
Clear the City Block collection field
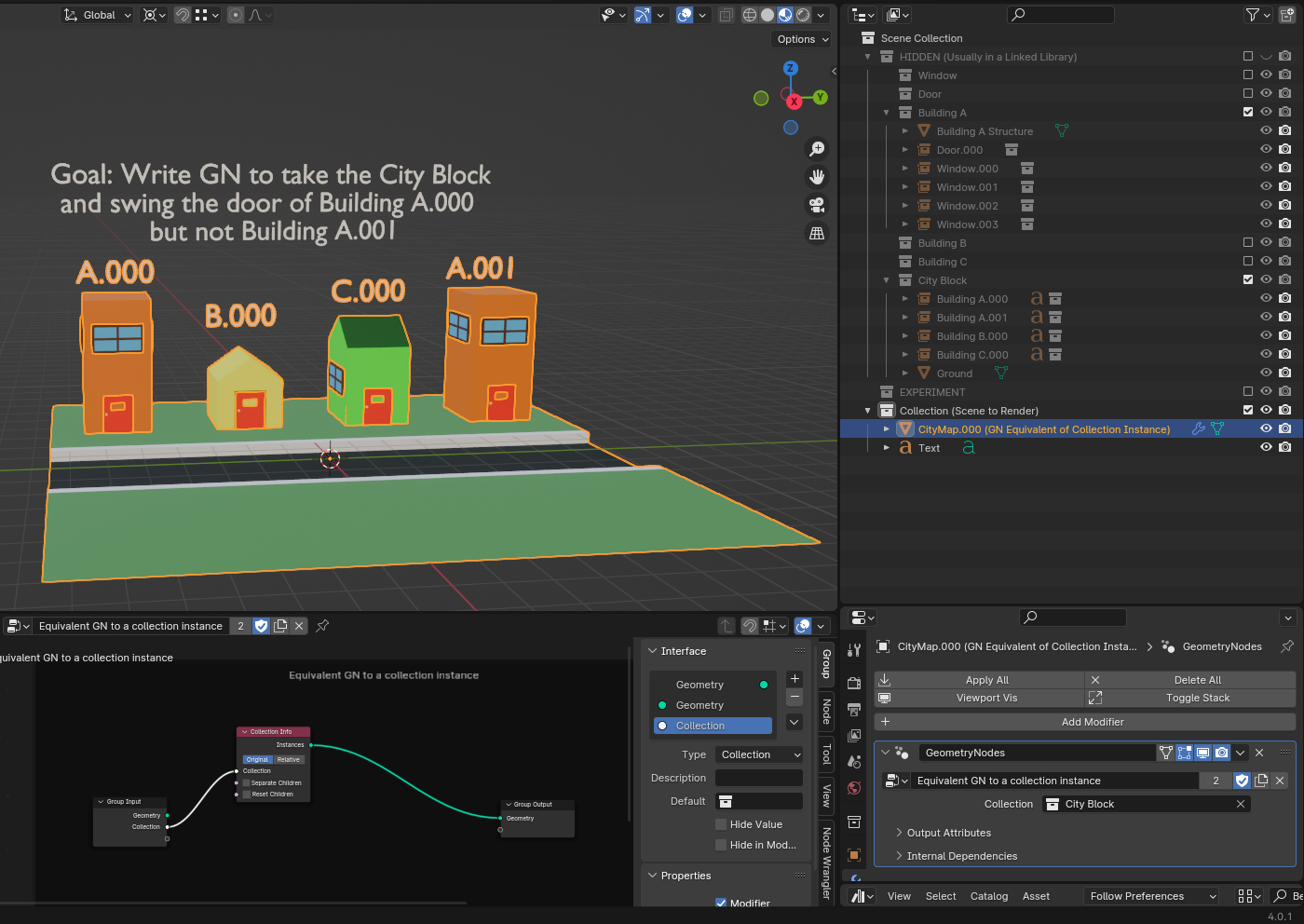[x=1241, y=804]
